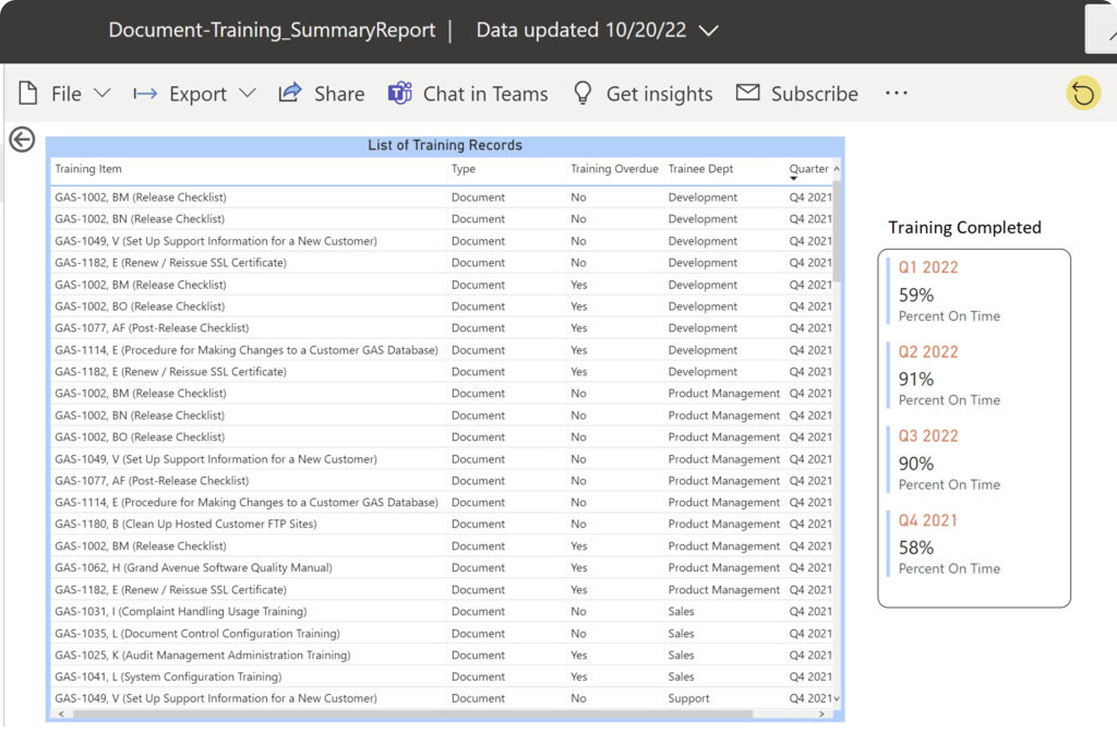
Task: Click the back arrow circle icon
Action: [22, 140]
